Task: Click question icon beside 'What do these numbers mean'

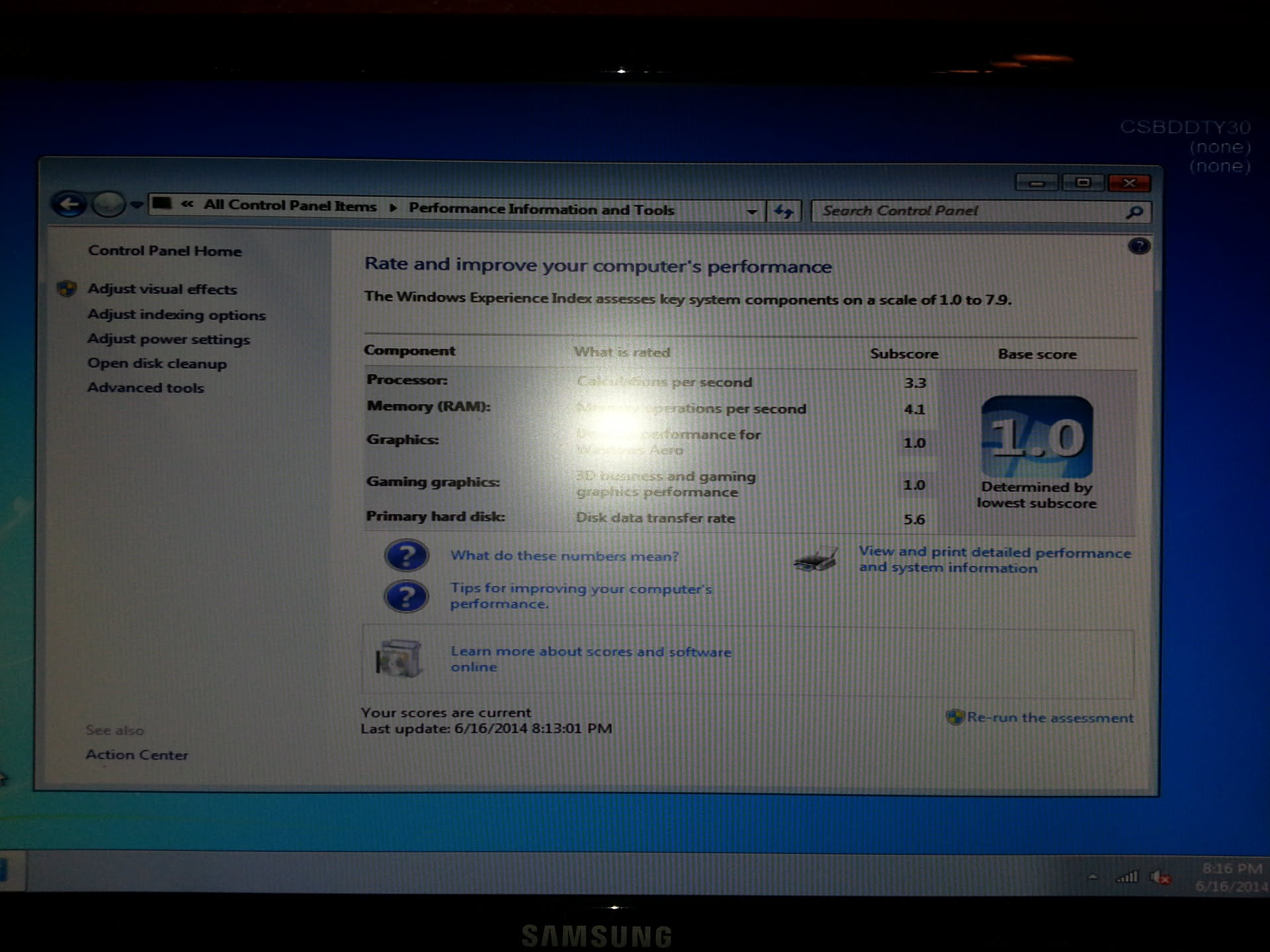Action: click(406, 555)
